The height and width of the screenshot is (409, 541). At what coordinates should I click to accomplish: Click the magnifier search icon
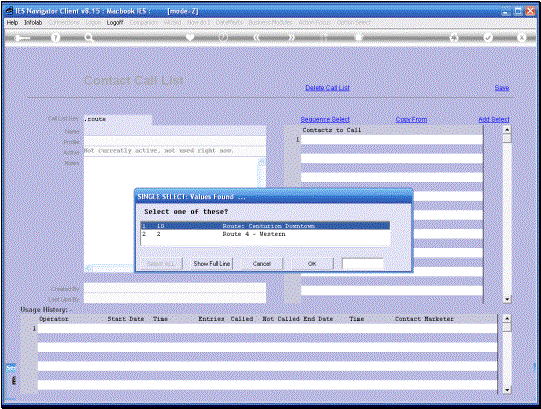[89, 38]
